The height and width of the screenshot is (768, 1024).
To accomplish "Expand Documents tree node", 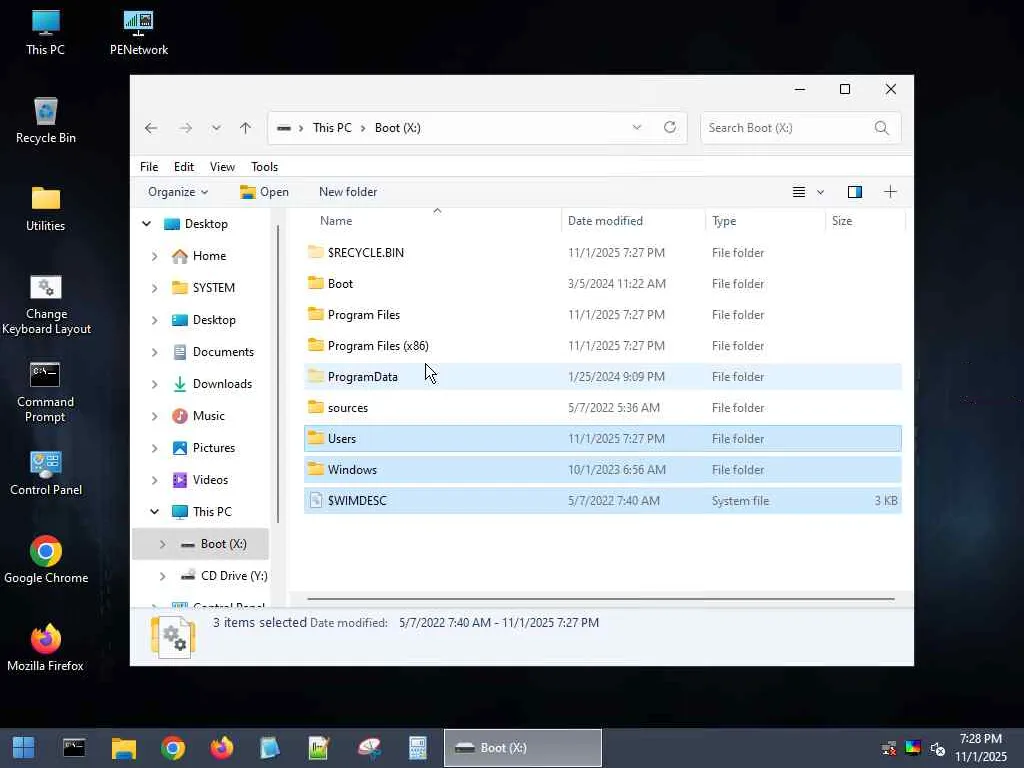I will 155,352.
